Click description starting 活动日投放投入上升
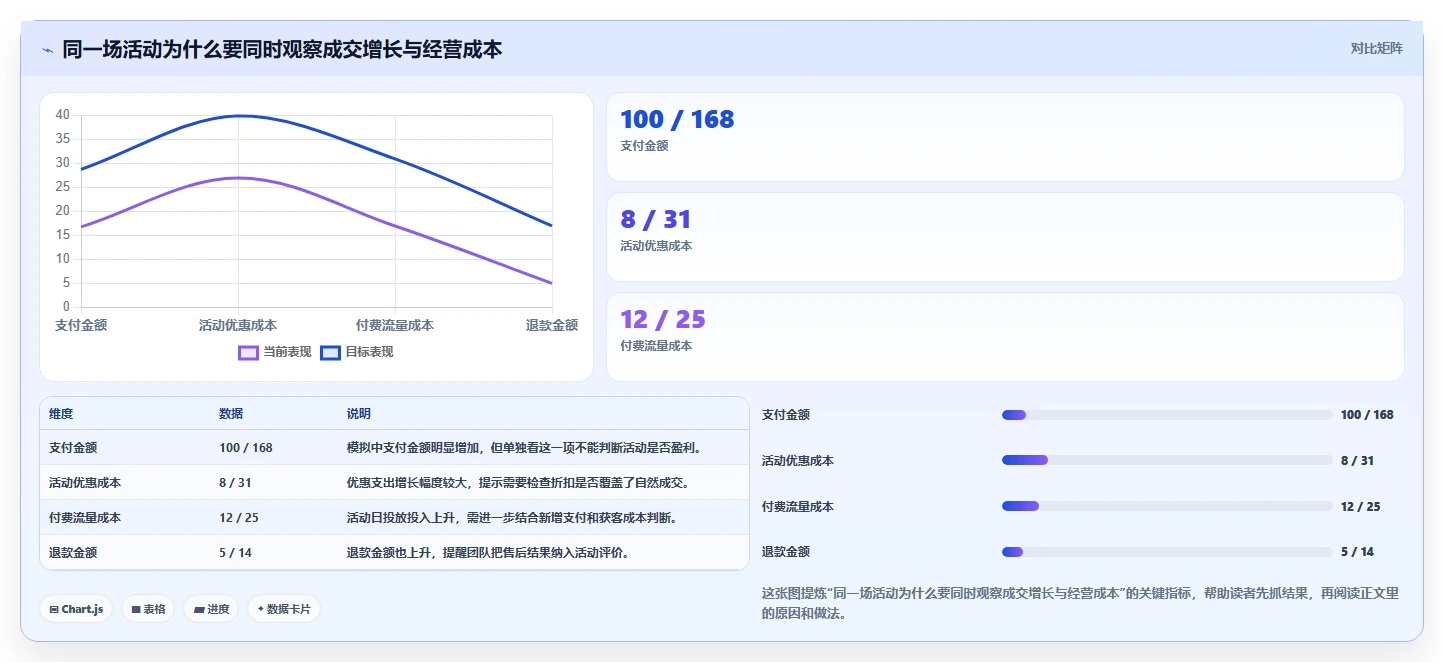The width and height of the screenshot is (1444, 662). pyautogui.click(x=512, y=518)
